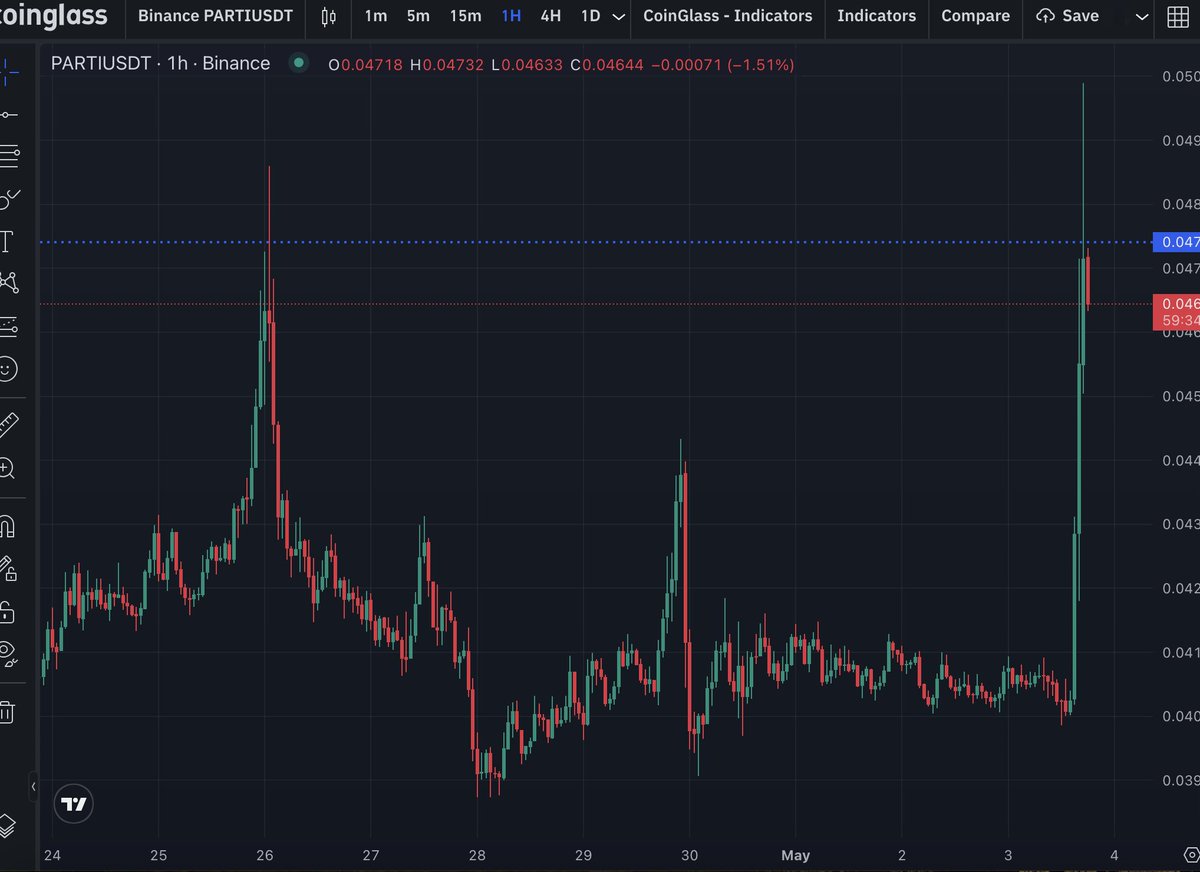Select the trend line drawing tool
This screenshot has height=872, width=1200.
coord(8,115)
